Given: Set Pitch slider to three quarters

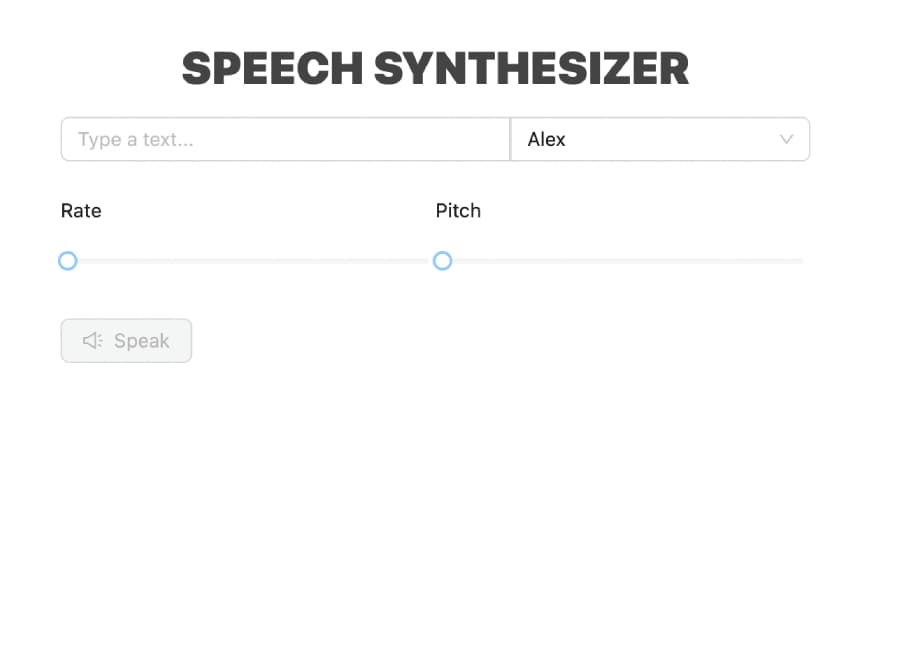Looking at the screenshot, I should [x=713, y=261].
